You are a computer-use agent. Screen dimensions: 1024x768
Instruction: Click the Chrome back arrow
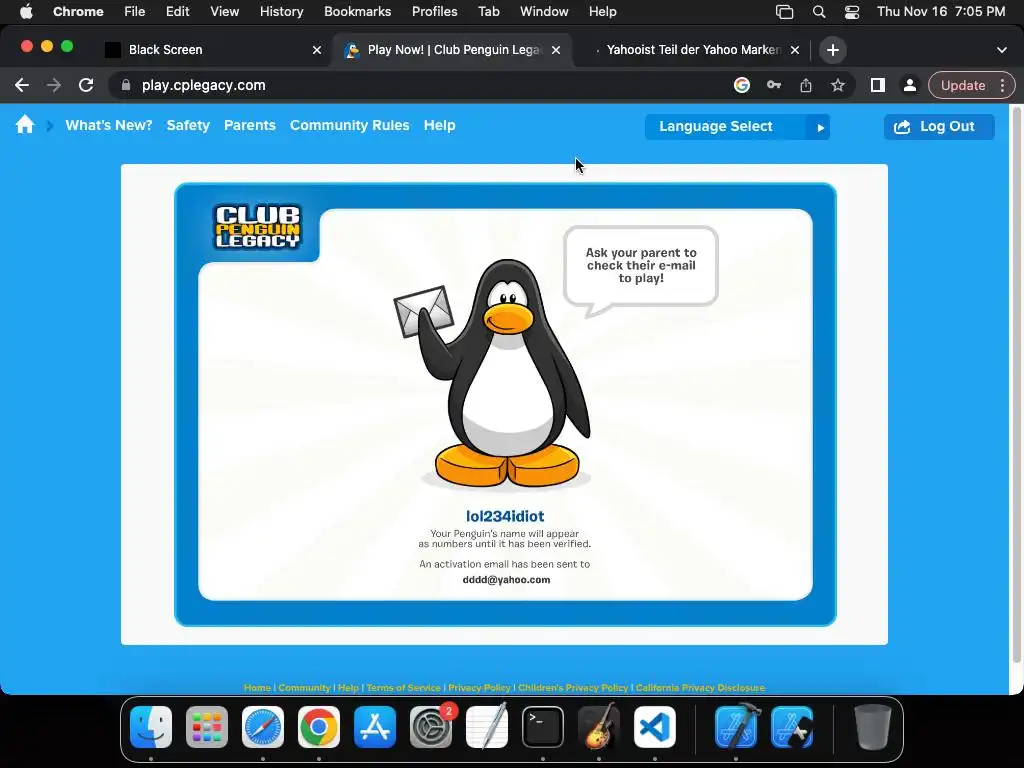tap(22, 86)
